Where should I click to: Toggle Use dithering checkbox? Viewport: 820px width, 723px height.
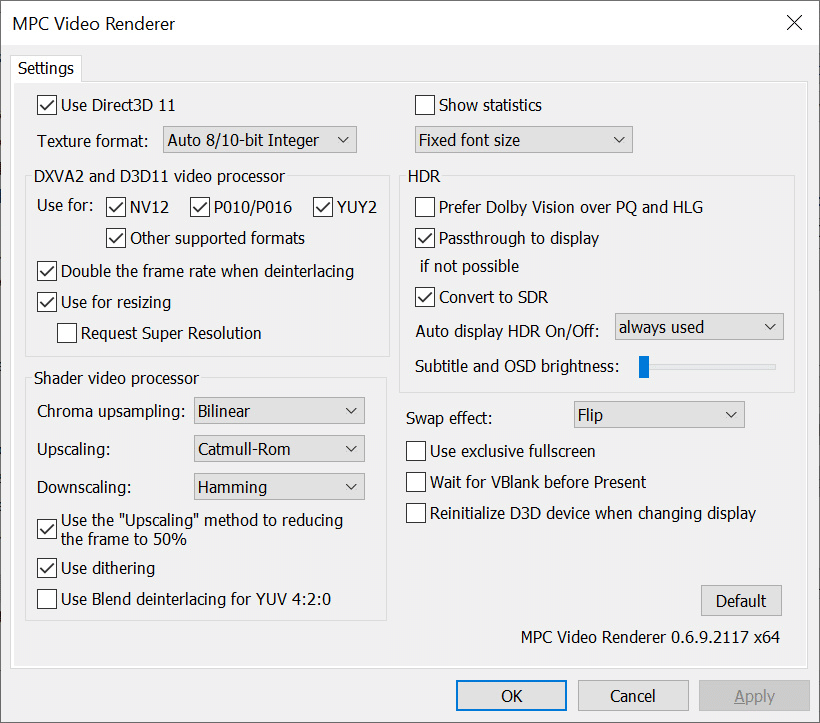47,568
